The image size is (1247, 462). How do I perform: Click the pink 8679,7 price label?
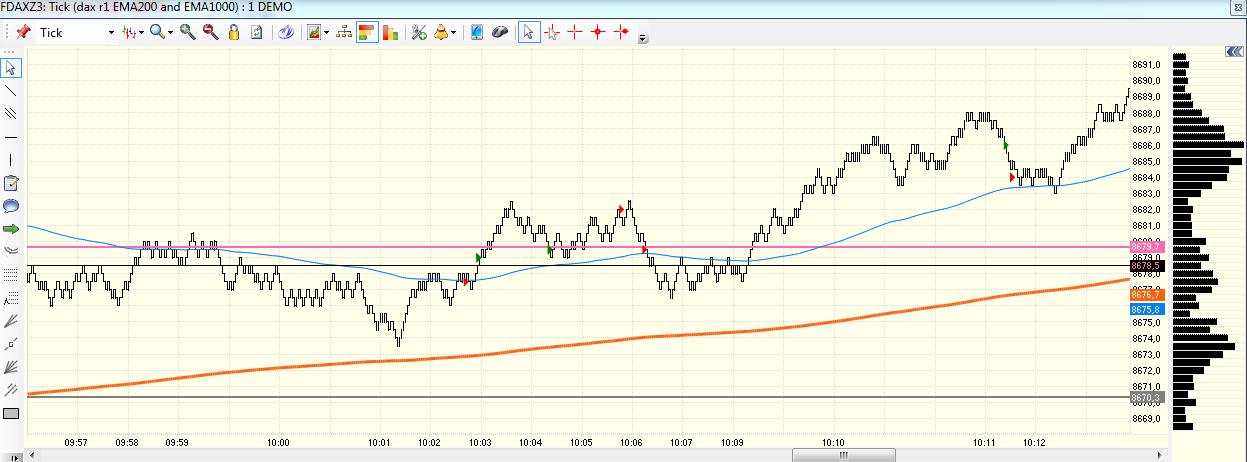(x=1146, y=246)
